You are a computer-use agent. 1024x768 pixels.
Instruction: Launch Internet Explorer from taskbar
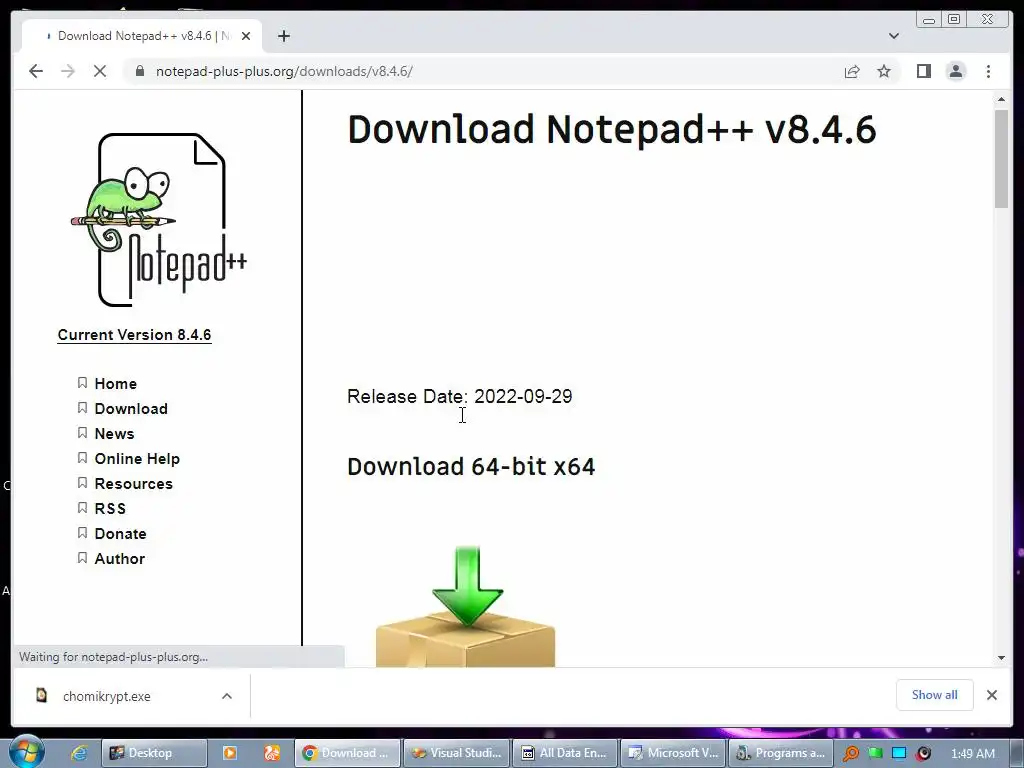[x=79, y=753]
